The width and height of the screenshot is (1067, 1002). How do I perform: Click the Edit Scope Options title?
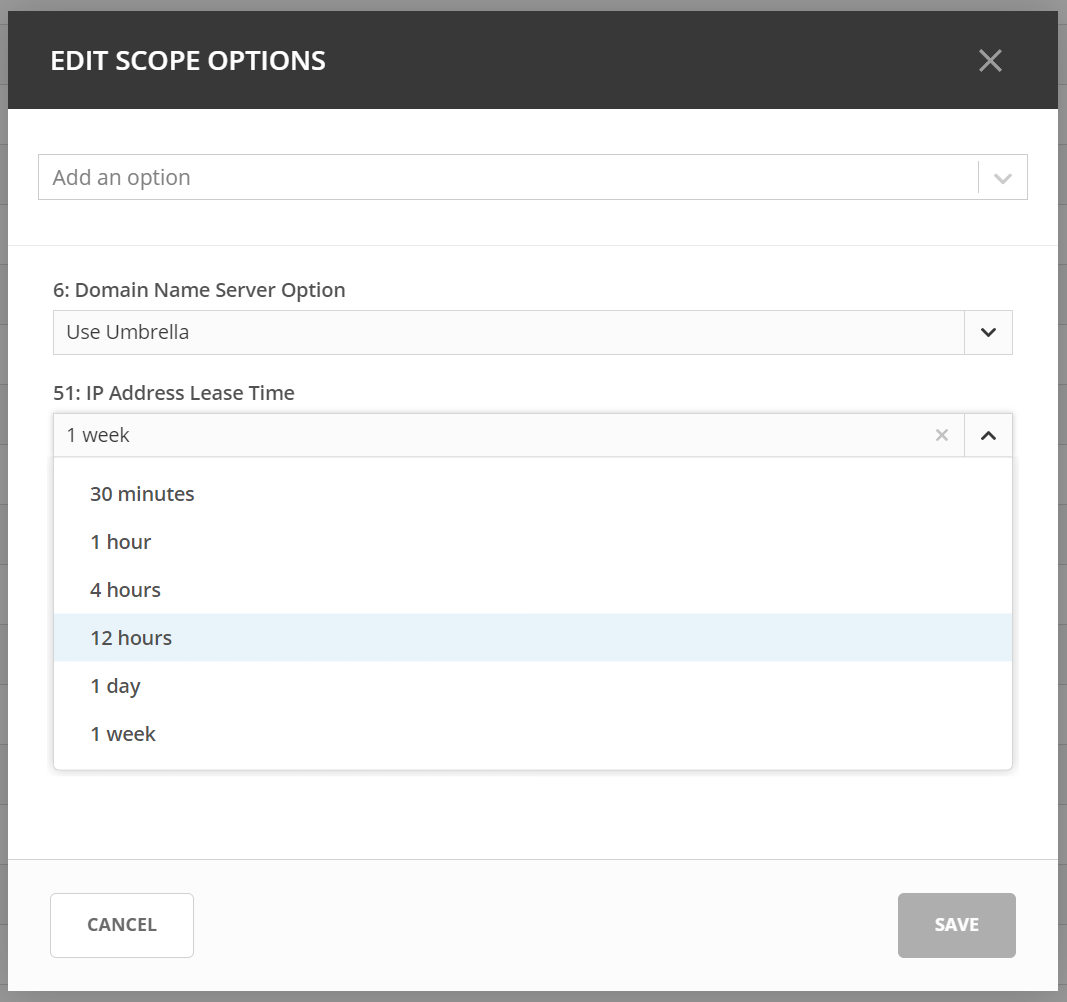(188, 61)
